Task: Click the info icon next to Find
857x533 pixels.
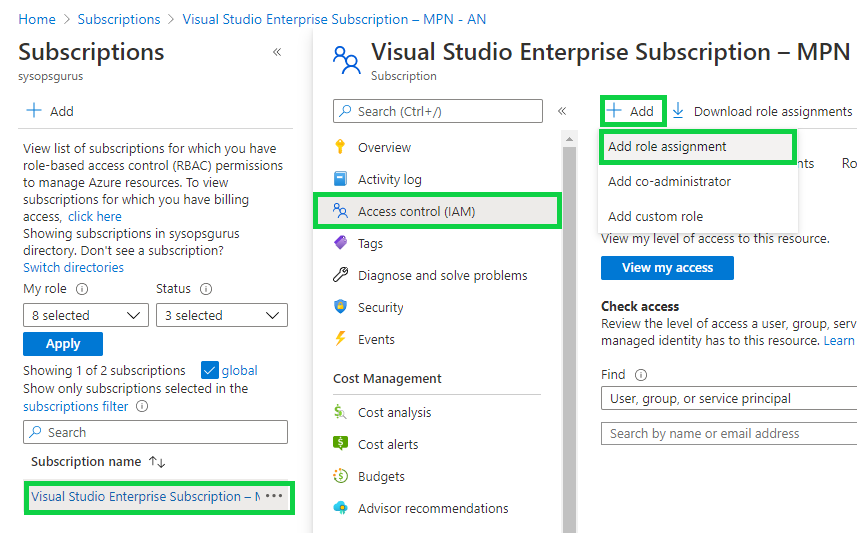Action: (x=641, y=374)
